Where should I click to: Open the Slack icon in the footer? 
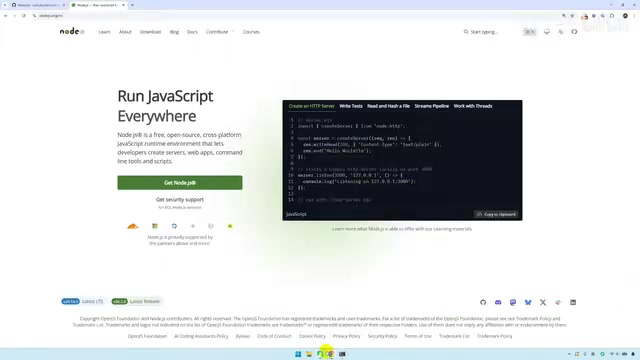558,302
